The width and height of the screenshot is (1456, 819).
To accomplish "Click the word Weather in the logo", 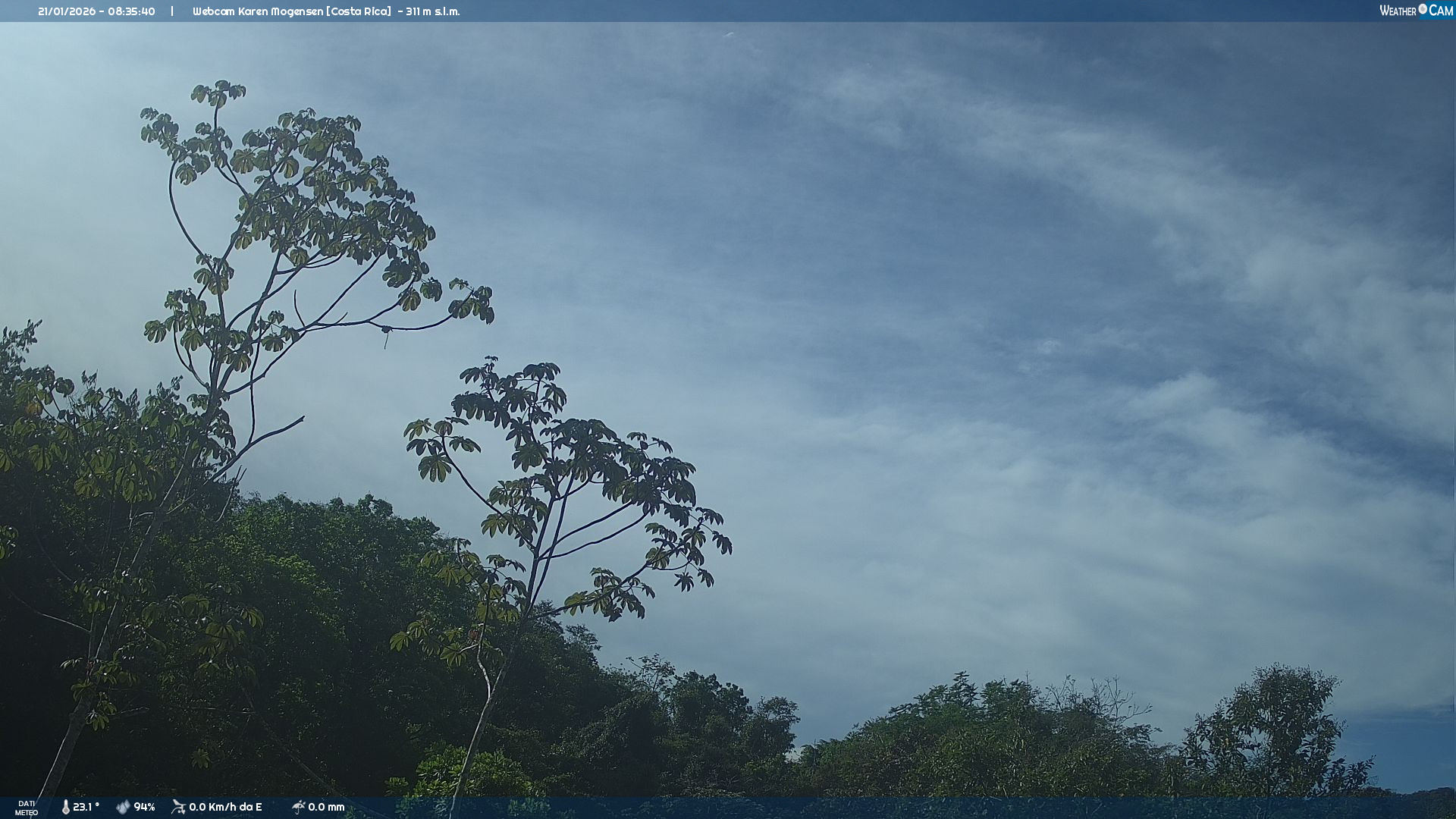I will coord(1398,11).
